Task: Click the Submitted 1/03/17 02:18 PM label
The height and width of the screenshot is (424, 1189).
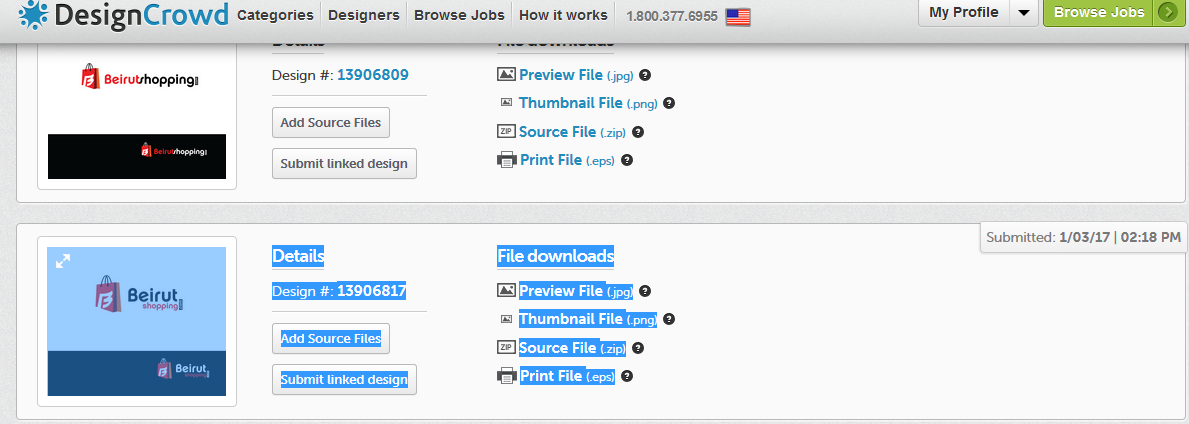Action: pyautogui.click(x=1084, y=237)
